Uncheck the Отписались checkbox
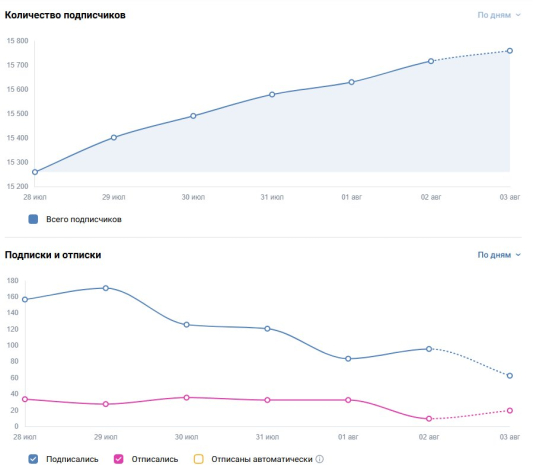 [118, 459]
